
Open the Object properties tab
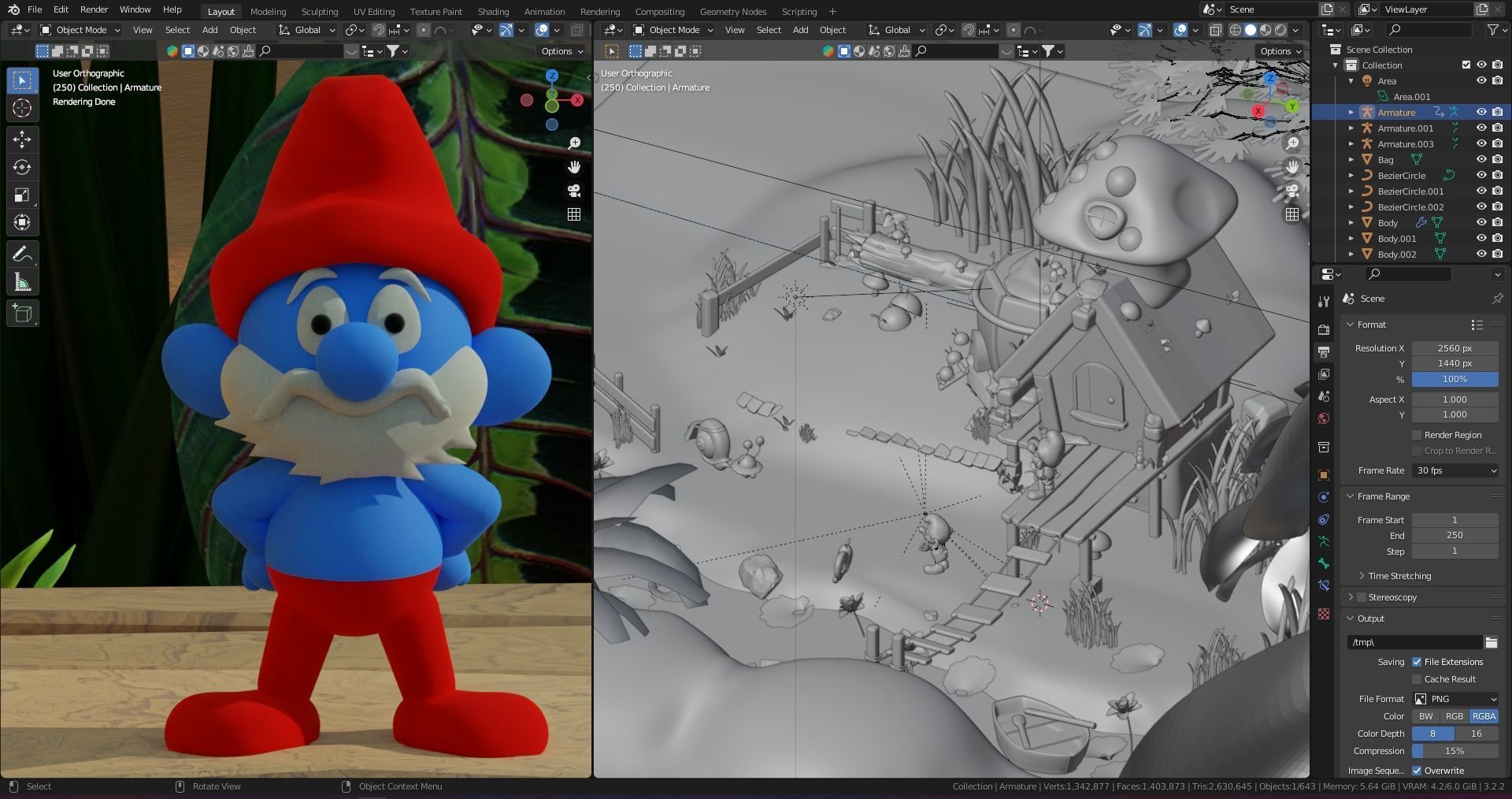coord(1324,475)
